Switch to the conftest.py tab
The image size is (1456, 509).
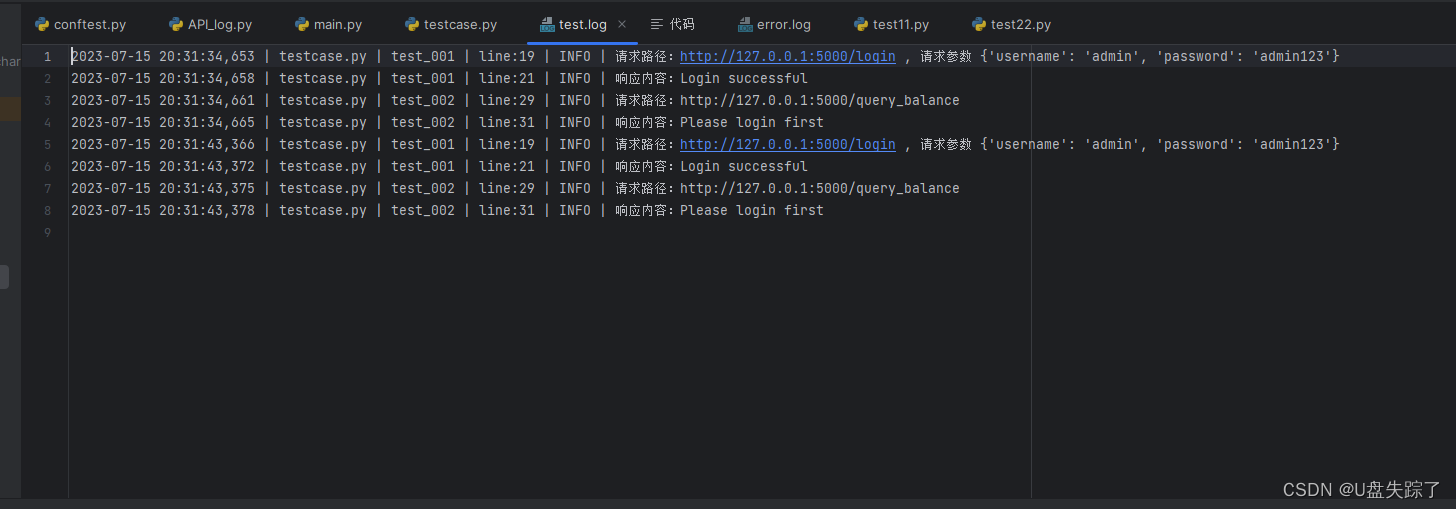coord(81,24)
